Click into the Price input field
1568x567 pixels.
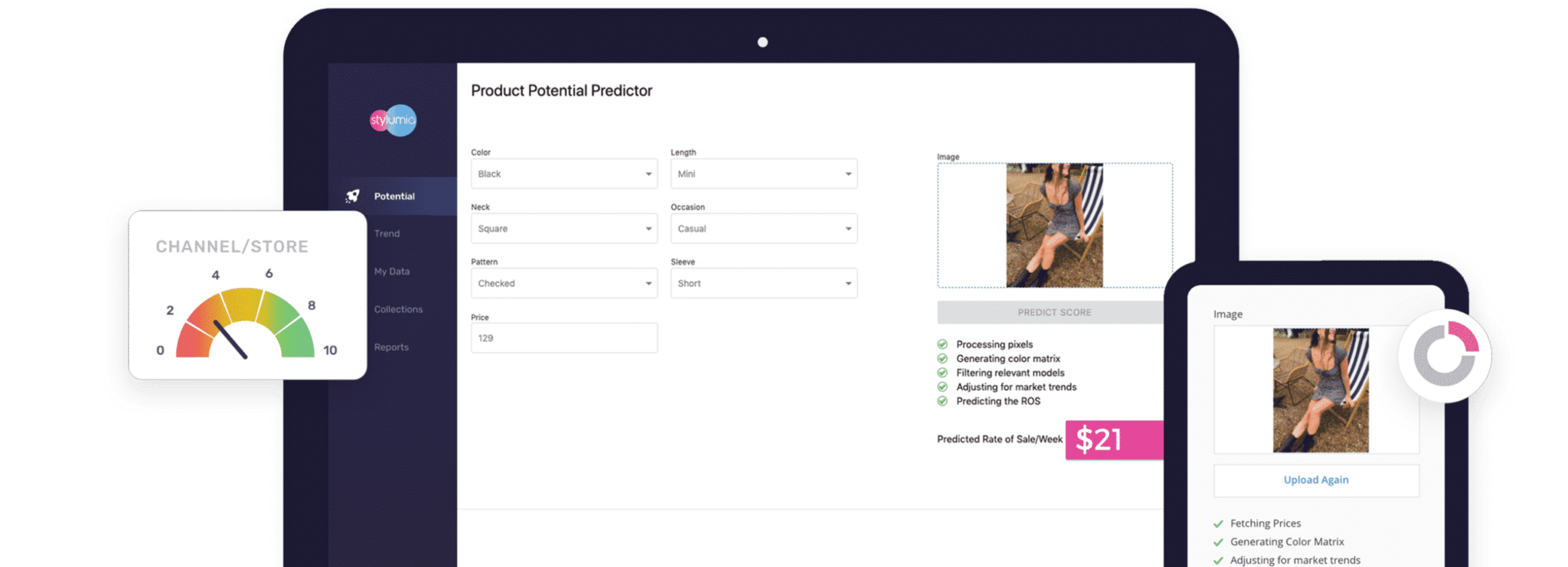pyautogui.click(x=563, y=338)
